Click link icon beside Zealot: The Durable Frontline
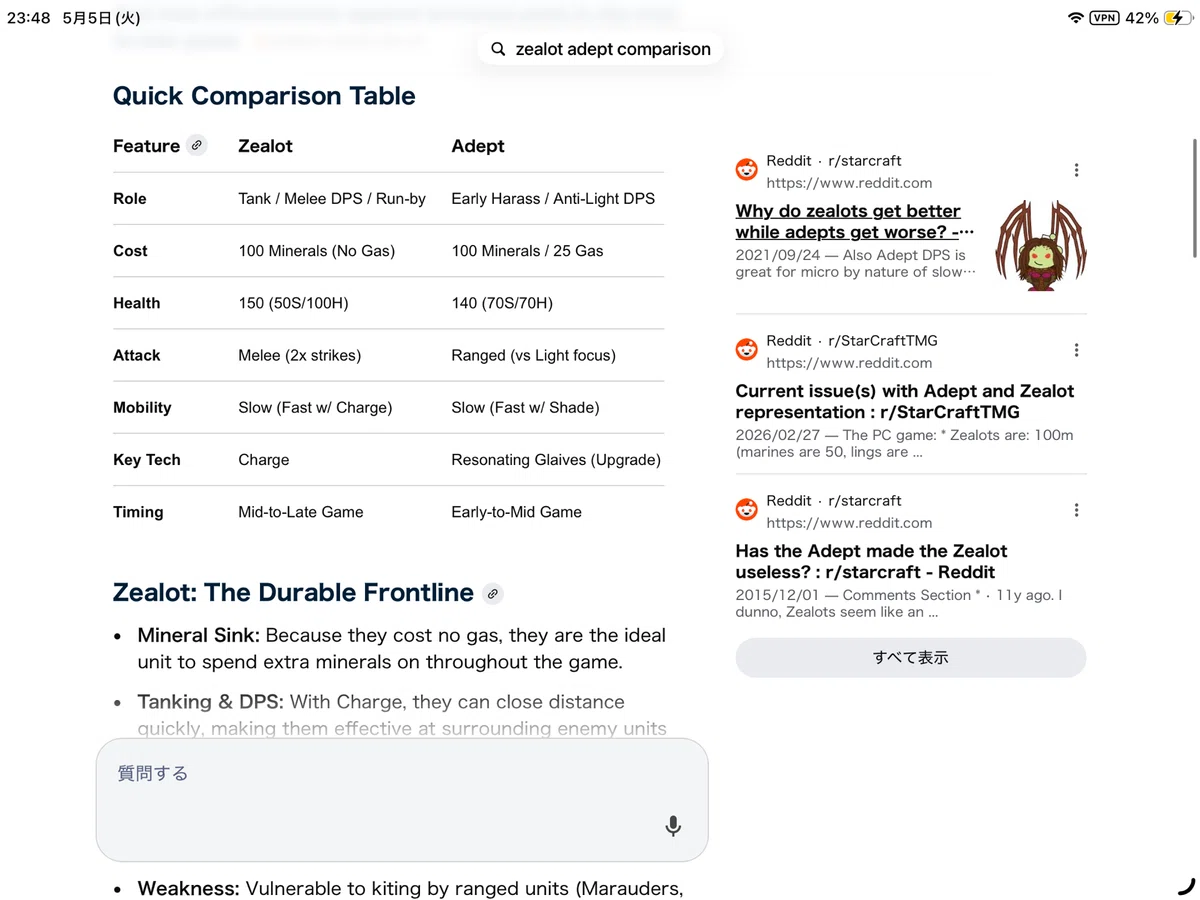This screenshot has height=900, width=1200. [492, 593]
